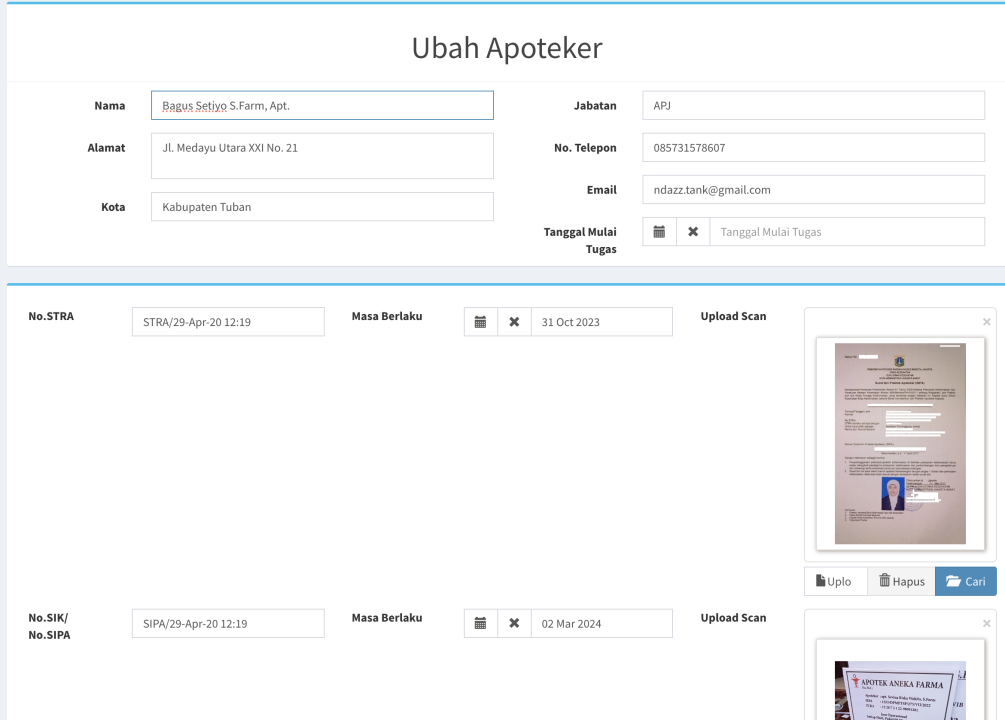Edit the Nama field with Bagus Setiyo
The image size is (1005, 720).
[x=322, y=106]
